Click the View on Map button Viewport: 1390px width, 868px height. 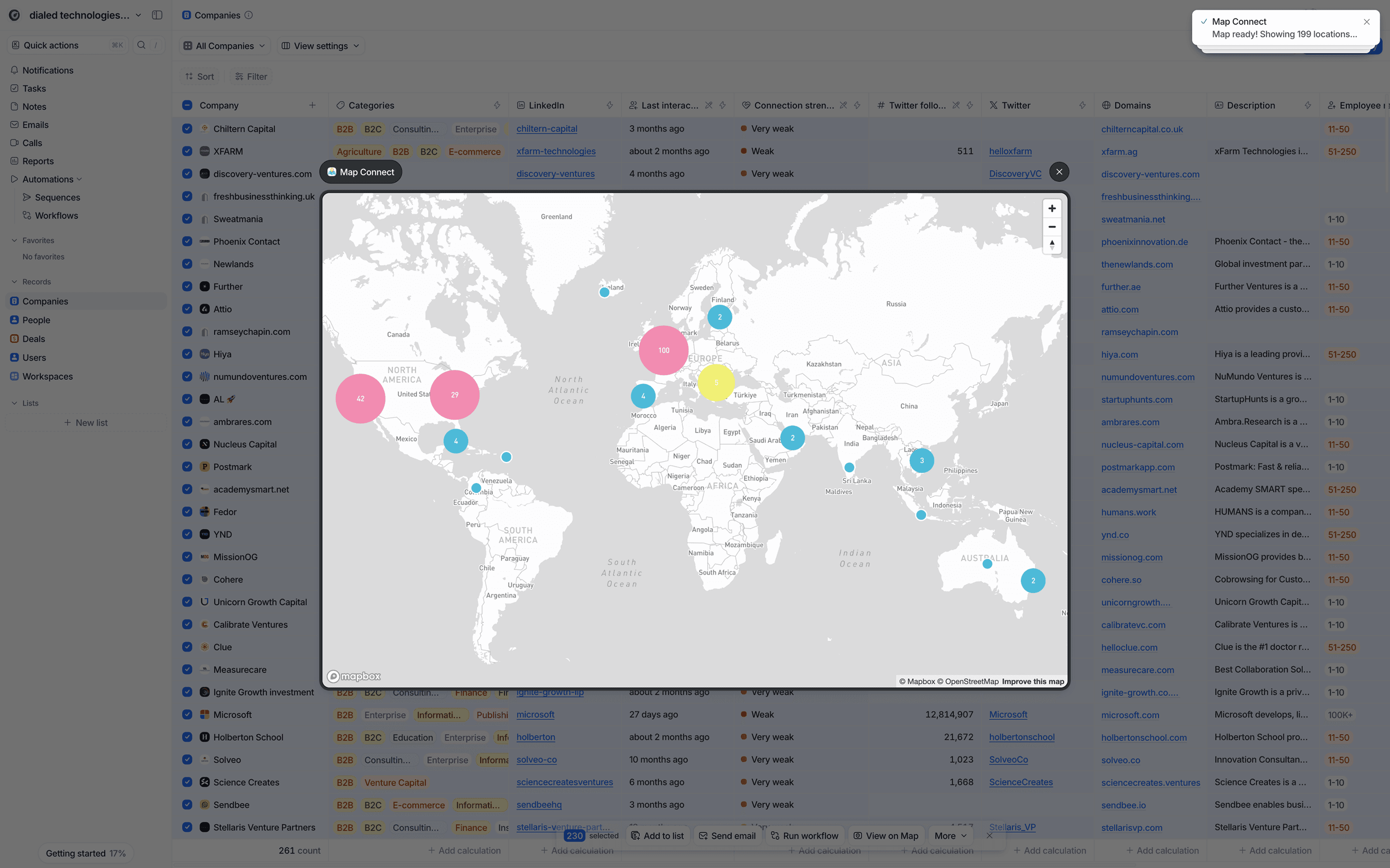pyautogui.click(x=885, y=835)
